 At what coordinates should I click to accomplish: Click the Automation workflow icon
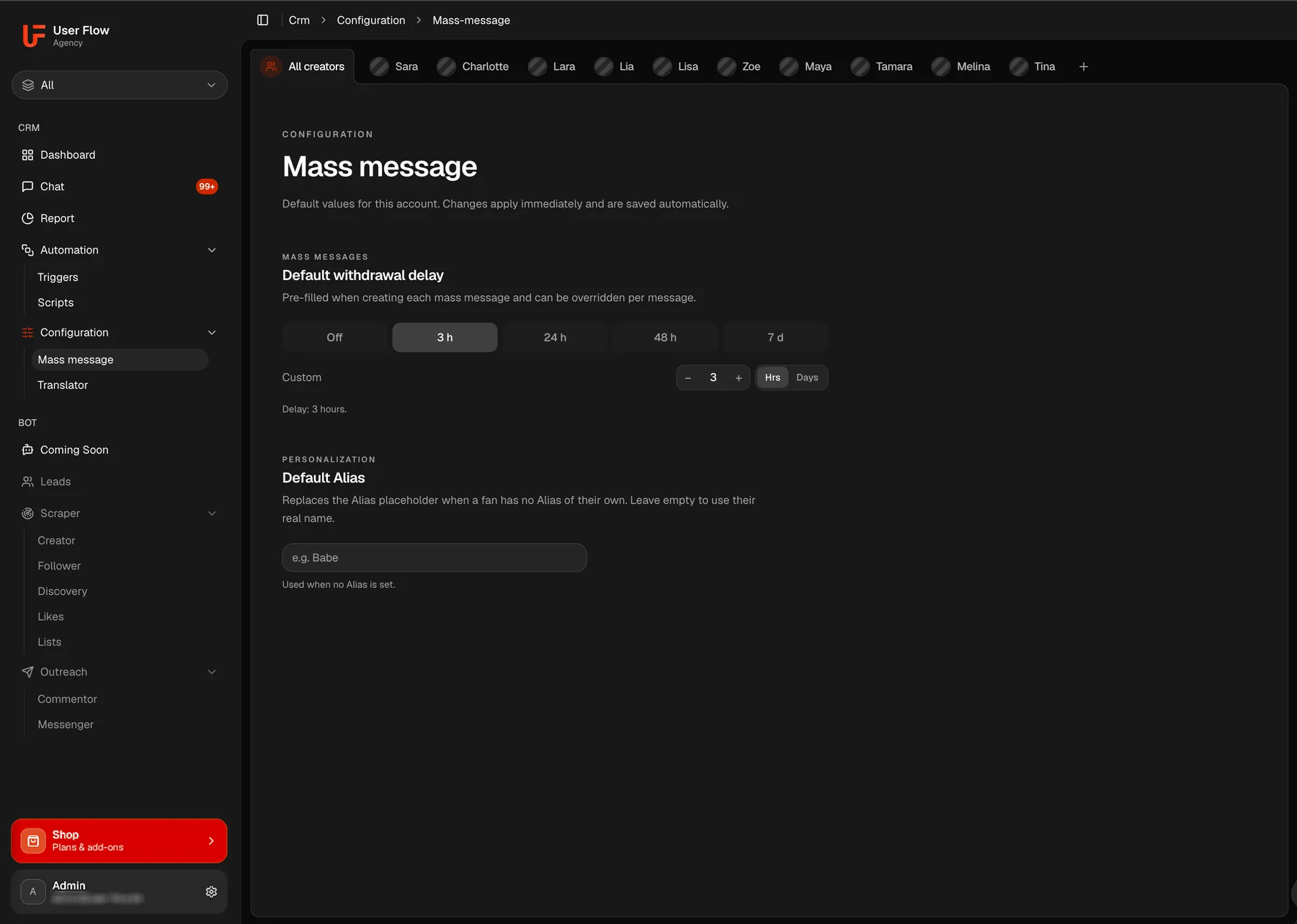pos(27,250)
